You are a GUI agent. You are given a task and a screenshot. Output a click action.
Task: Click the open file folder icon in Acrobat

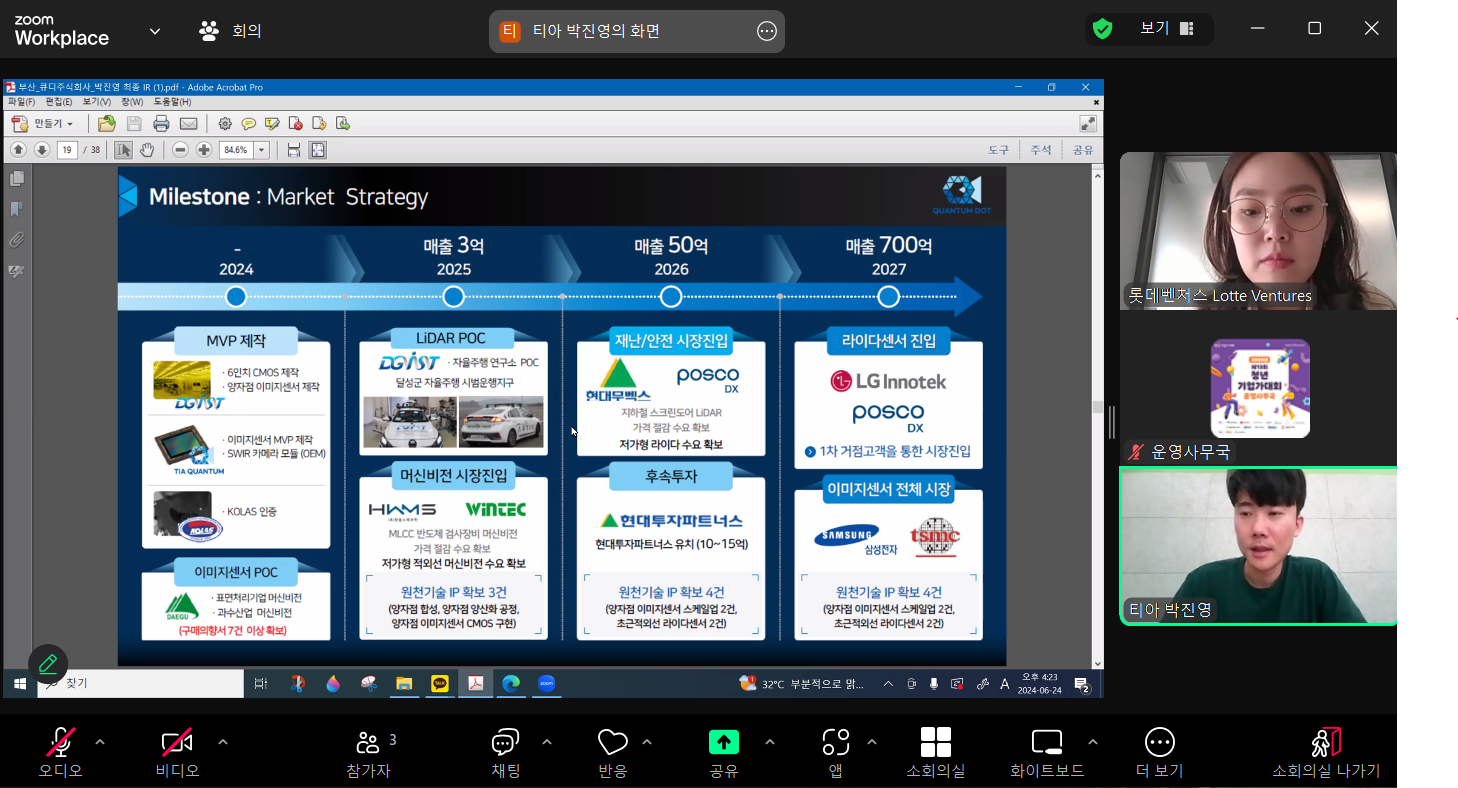(107, 124)
